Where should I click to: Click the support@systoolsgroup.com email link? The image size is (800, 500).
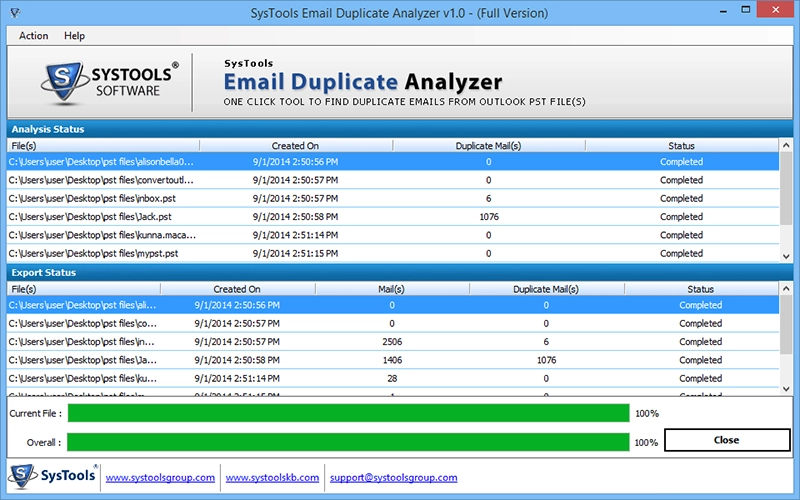point(393,478)
